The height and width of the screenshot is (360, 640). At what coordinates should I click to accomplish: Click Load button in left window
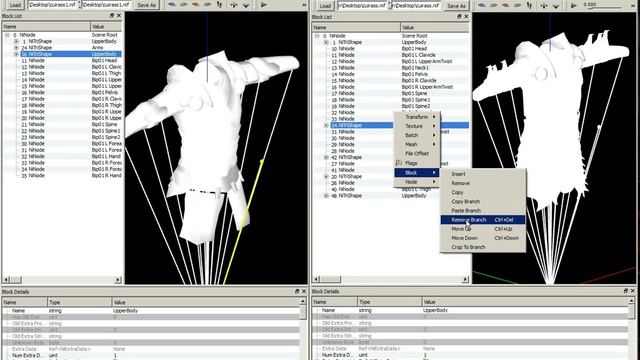(15, 5)
